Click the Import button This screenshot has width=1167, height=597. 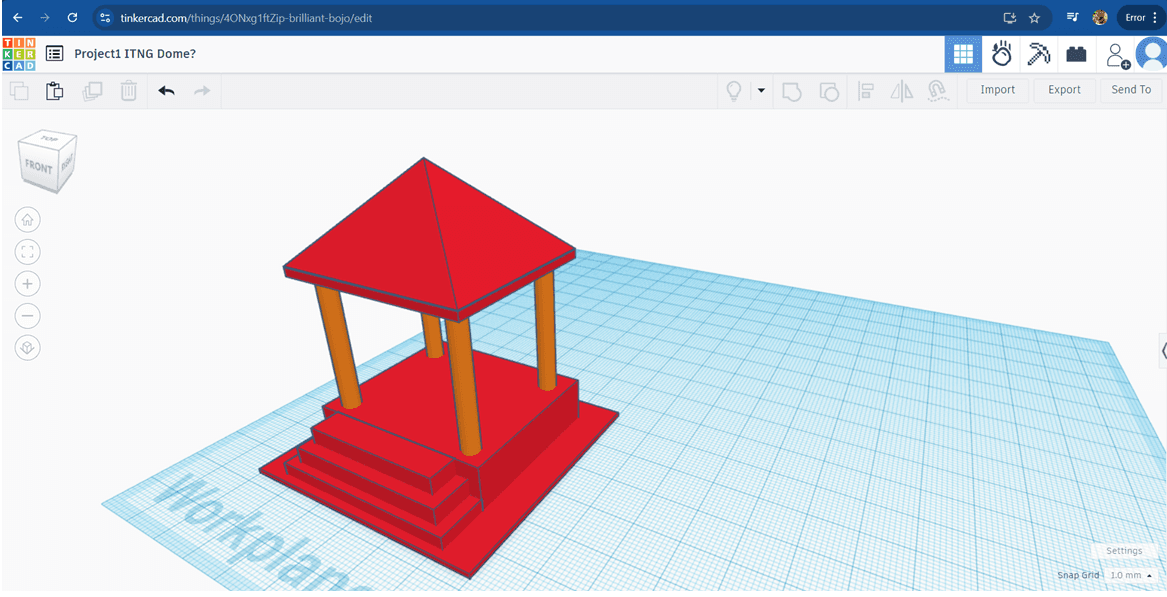[997, 90]
